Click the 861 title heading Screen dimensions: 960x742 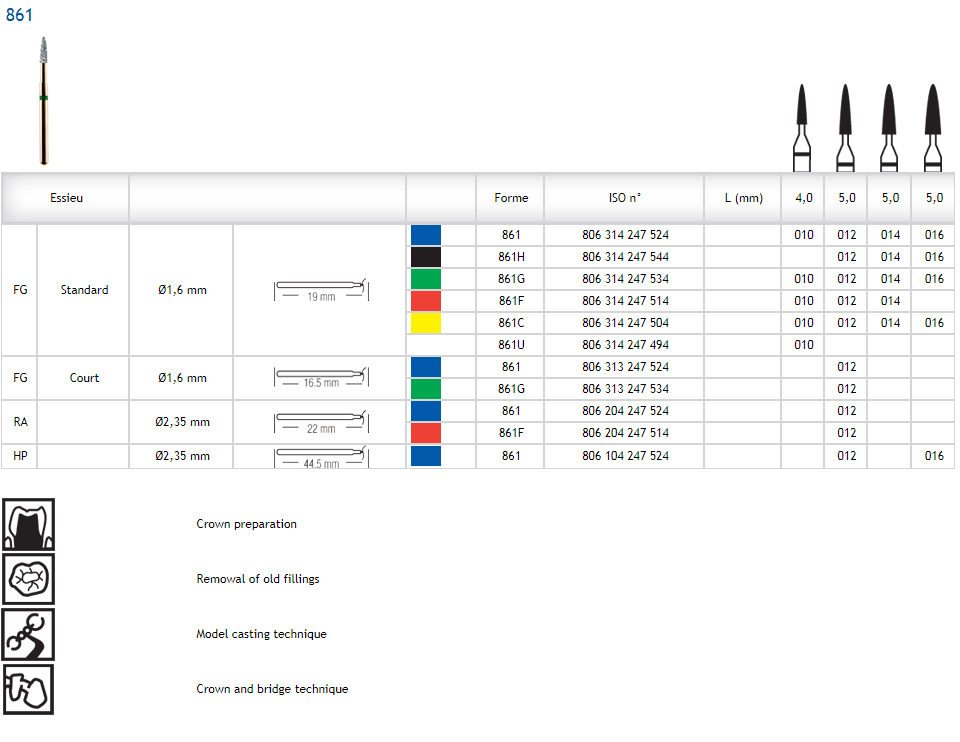[x=19, y=15]
